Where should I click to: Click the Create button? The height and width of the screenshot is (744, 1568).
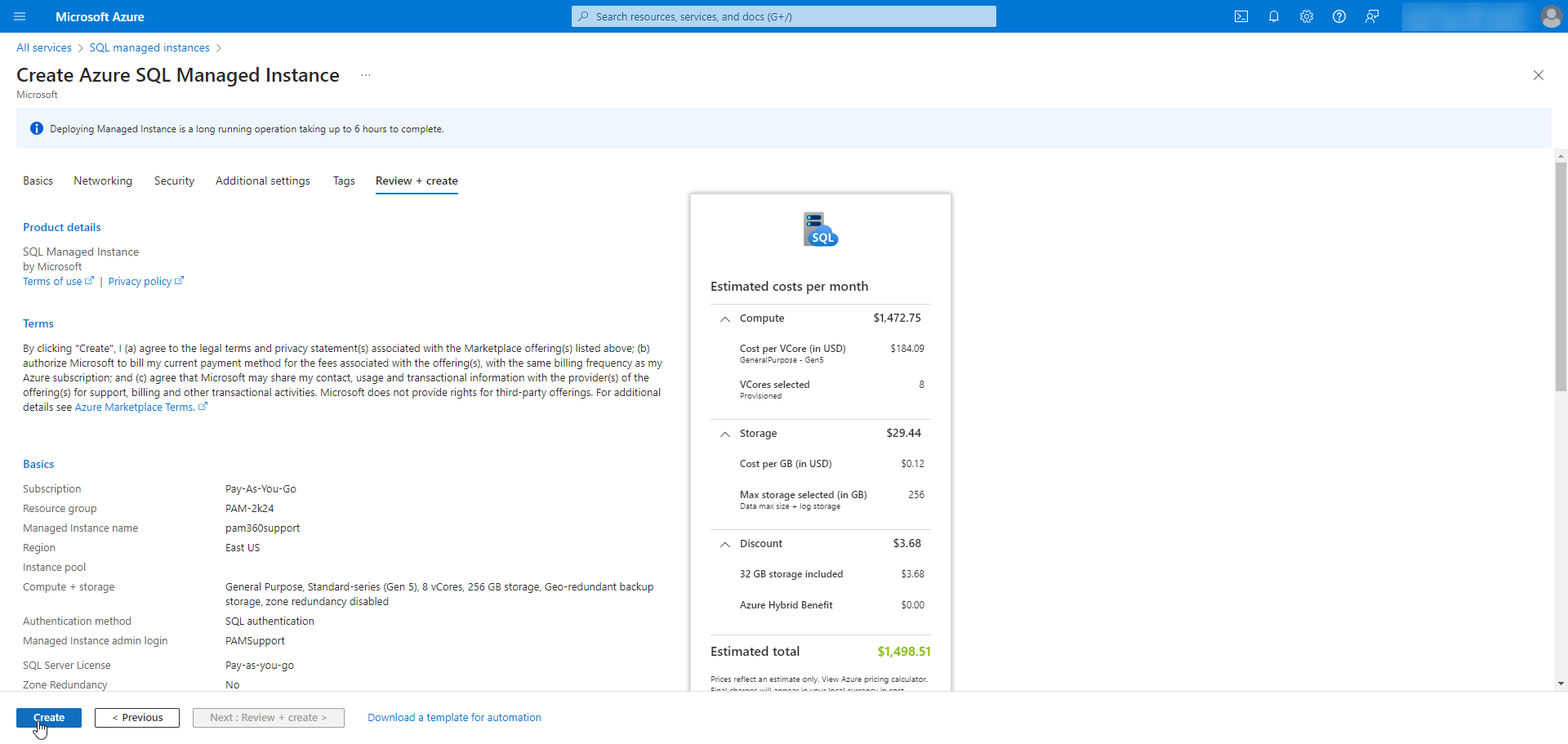click(x=49, y=717)
